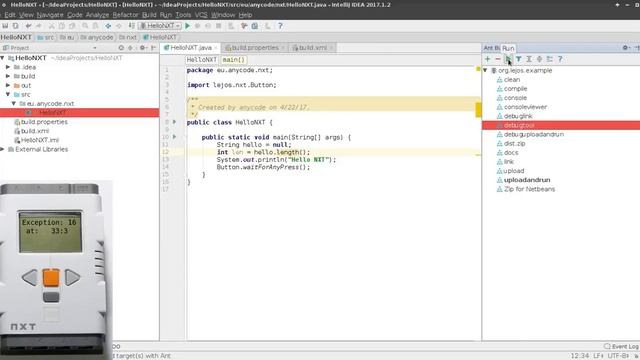
Task: Open the Navigate menu
Action: [50, 15]
